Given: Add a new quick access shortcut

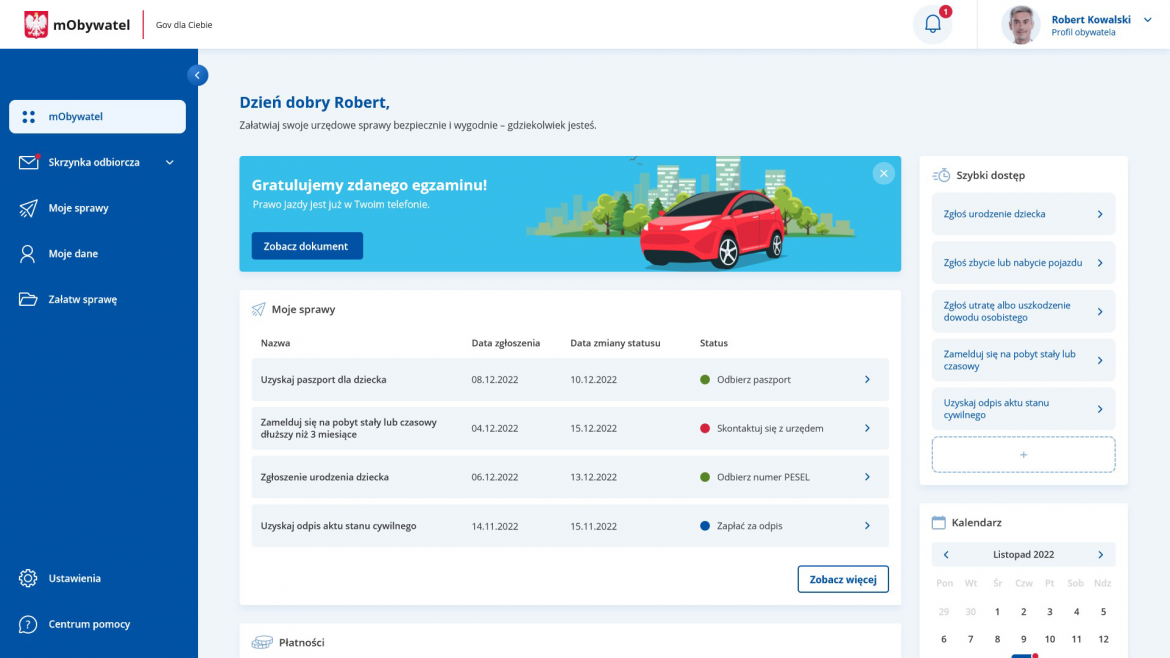Looking at the screenshot, I should point(1022,455).
